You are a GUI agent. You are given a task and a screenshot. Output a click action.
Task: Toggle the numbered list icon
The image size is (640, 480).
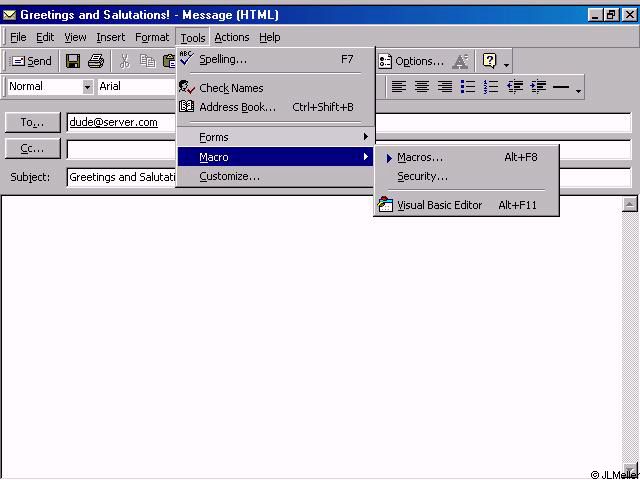(491, 87)
